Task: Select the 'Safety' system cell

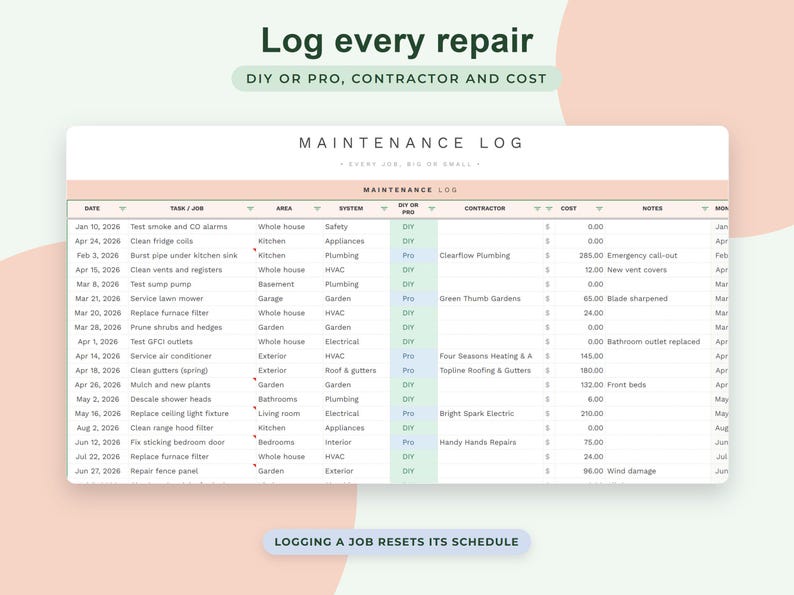Action: tap(356, 227)
